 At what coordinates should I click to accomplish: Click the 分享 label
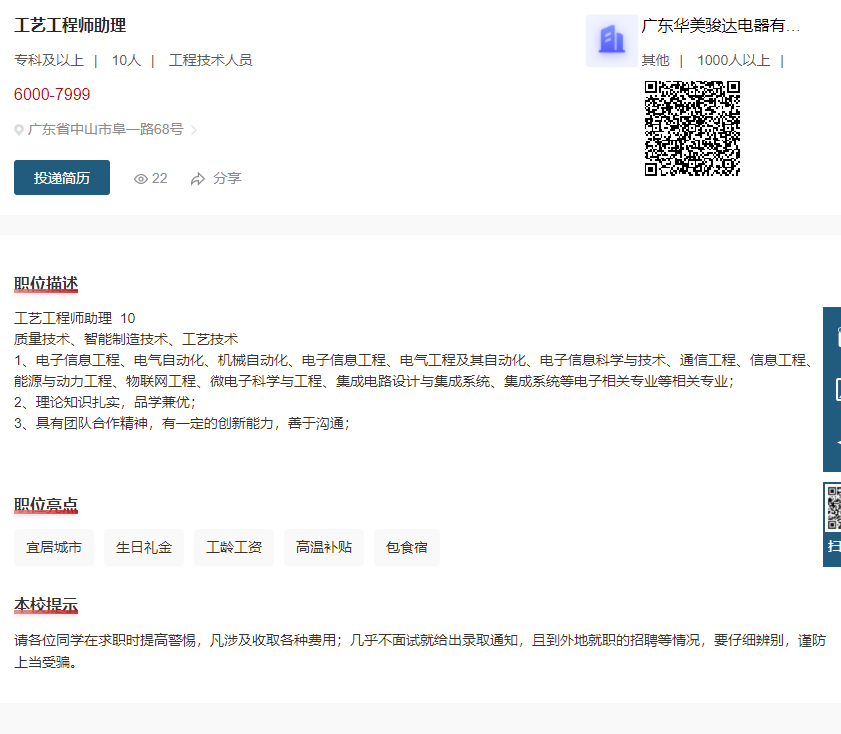(x=227, y=178)
